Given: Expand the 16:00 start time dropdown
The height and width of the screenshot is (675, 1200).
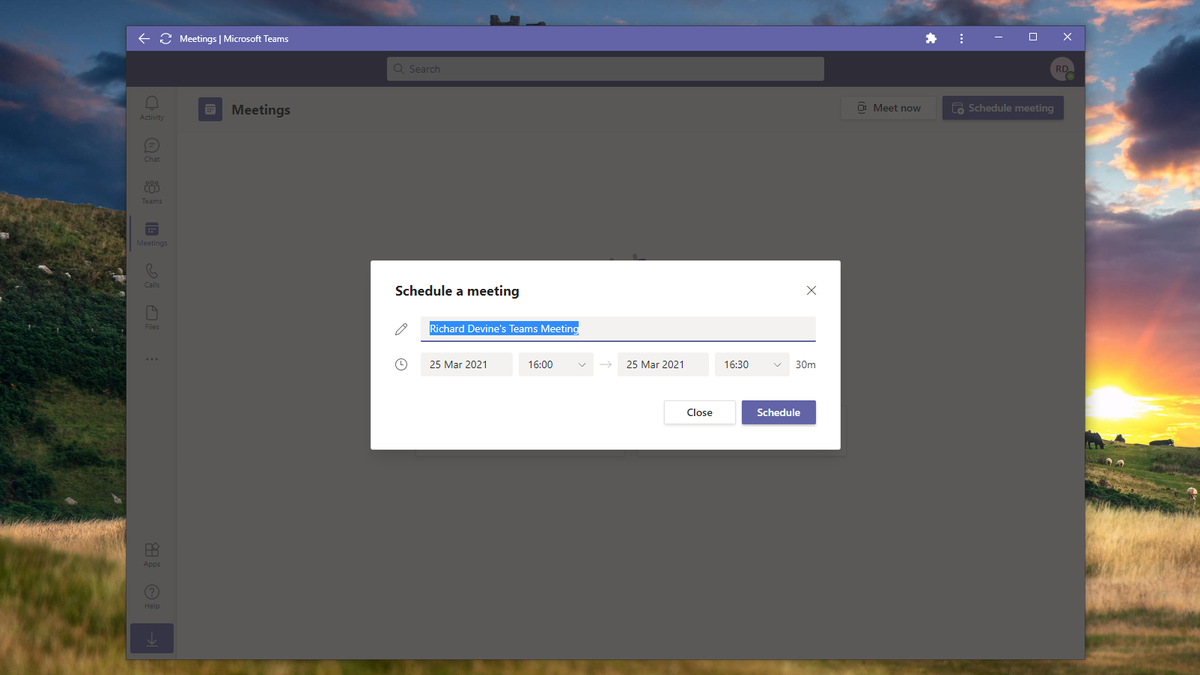Looking at the screenshot, I should (x=556, y=365).
